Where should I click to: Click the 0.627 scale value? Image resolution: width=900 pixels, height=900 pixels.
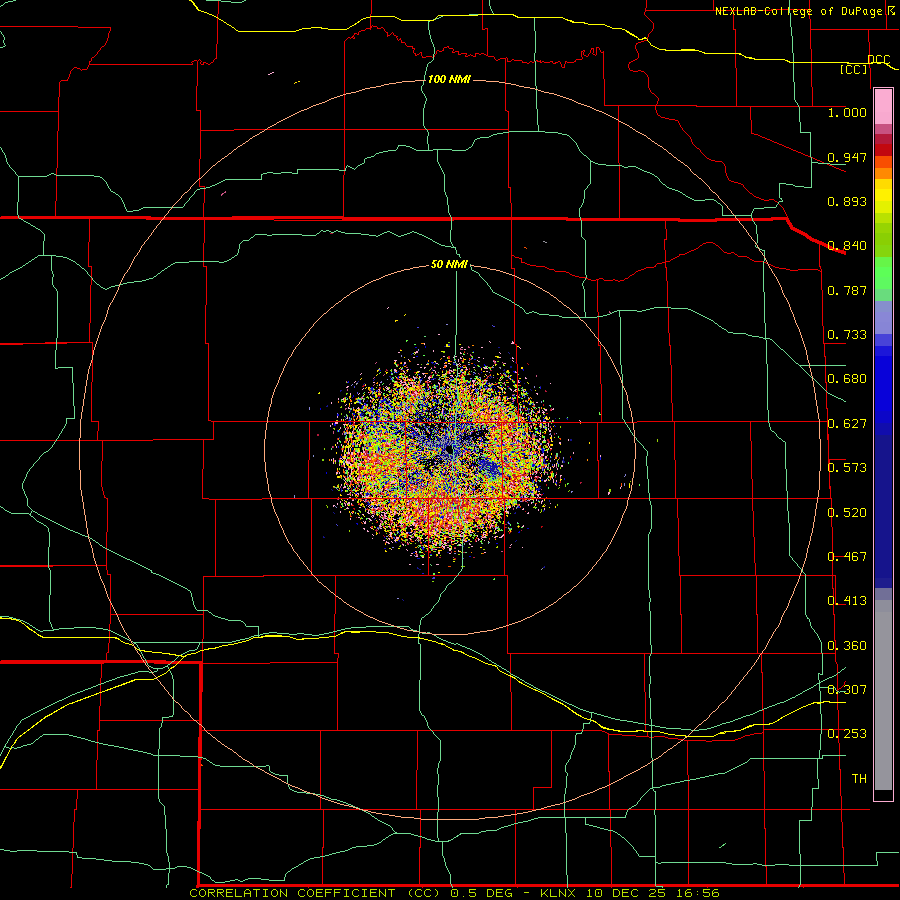847,424
